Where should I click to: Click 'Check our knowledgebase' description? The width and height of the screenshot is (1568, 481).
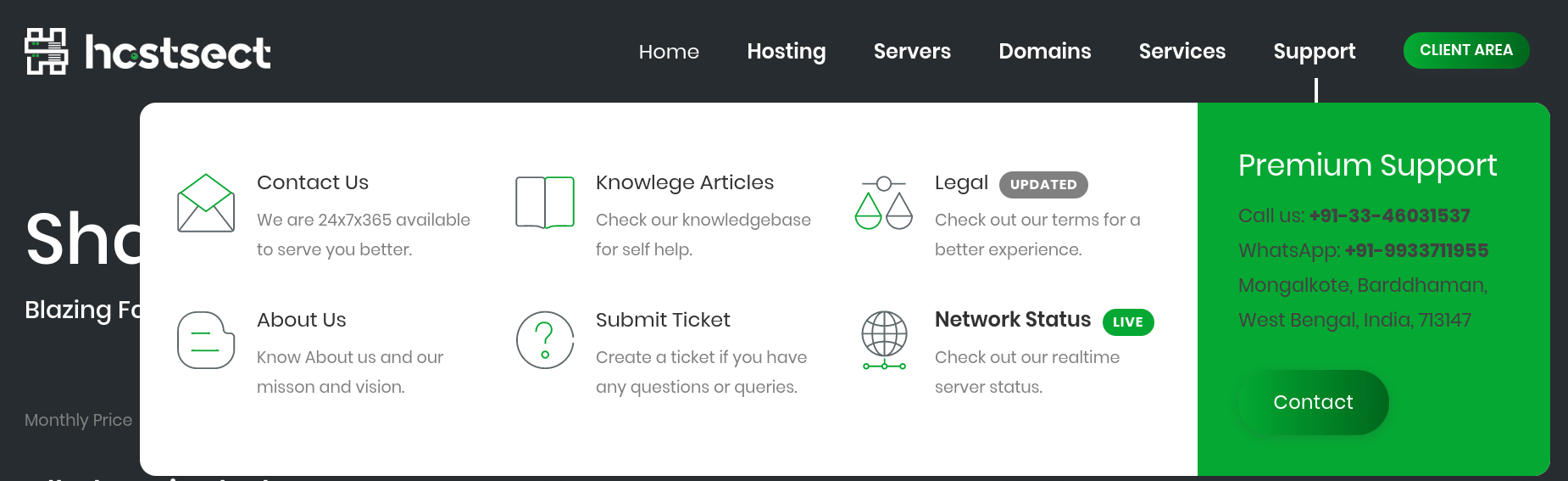(x=703, y=220)
